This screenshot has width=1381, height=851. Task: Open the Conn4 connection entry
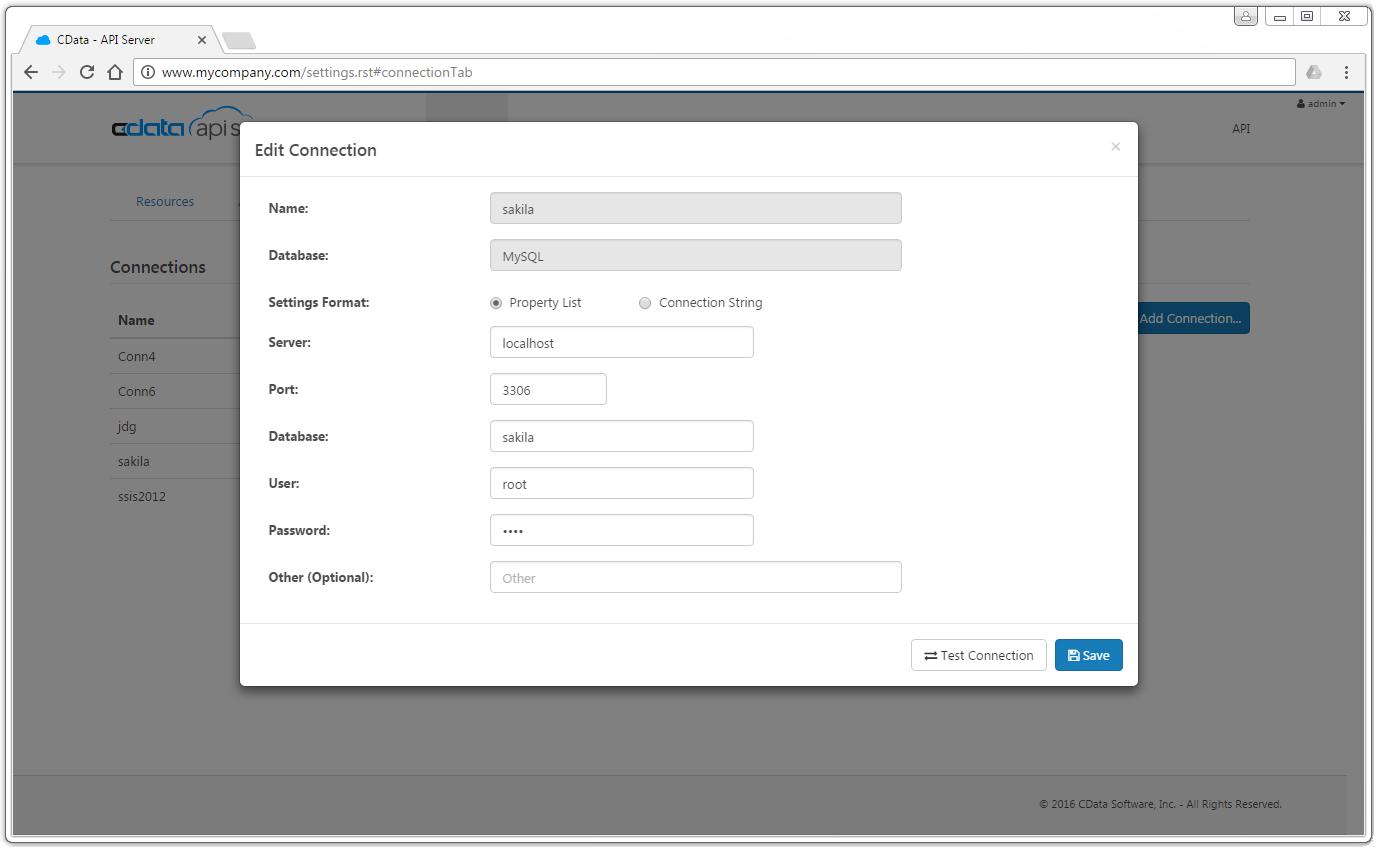coord(136,356)
